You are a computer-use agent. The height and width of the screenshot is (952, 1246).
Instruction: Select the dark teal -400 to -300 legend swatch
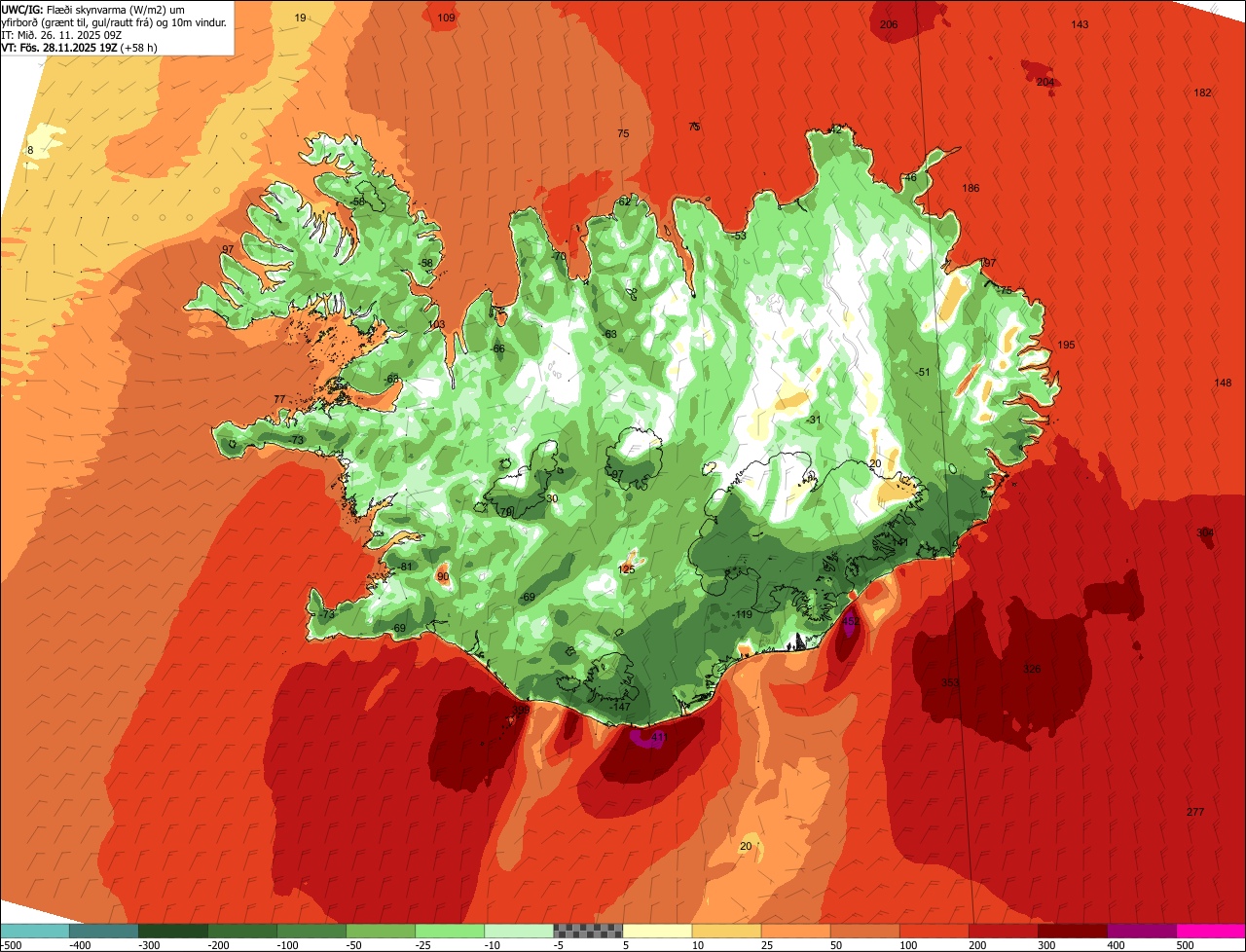pos(104,931)
